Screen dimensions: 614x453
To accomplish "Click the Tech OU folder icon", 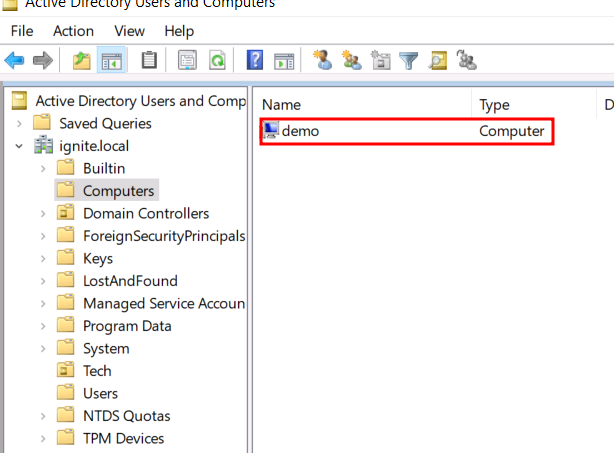I will [65, 370].
